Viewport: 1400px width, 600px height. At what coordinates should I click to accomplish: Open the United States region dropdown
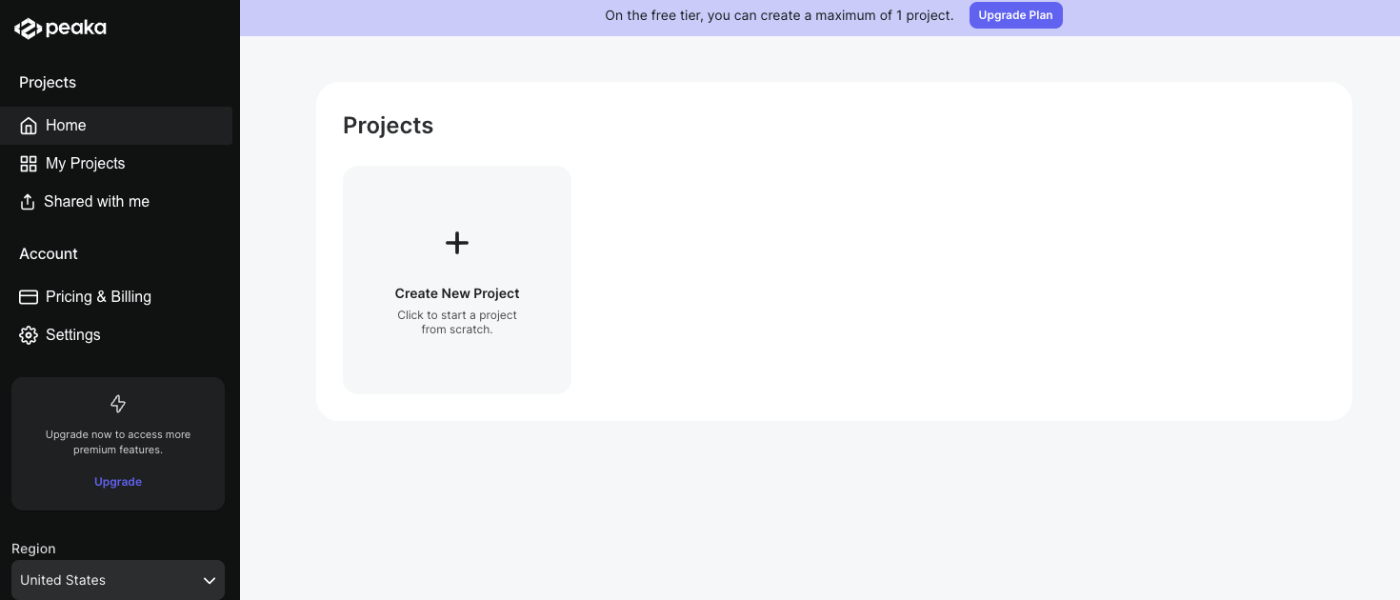118,580
